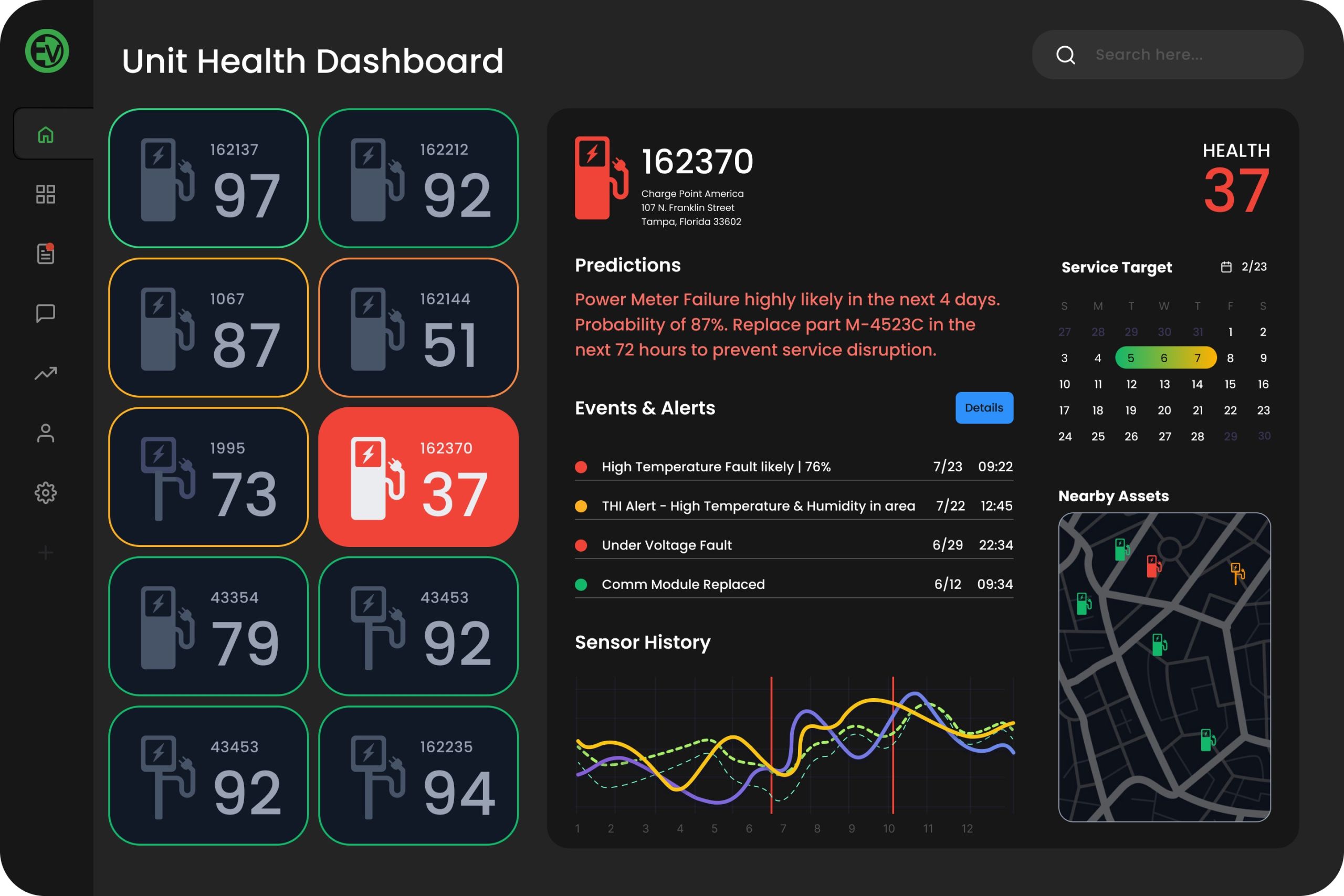Click the plus add icon in sidebar

point(46,553)
